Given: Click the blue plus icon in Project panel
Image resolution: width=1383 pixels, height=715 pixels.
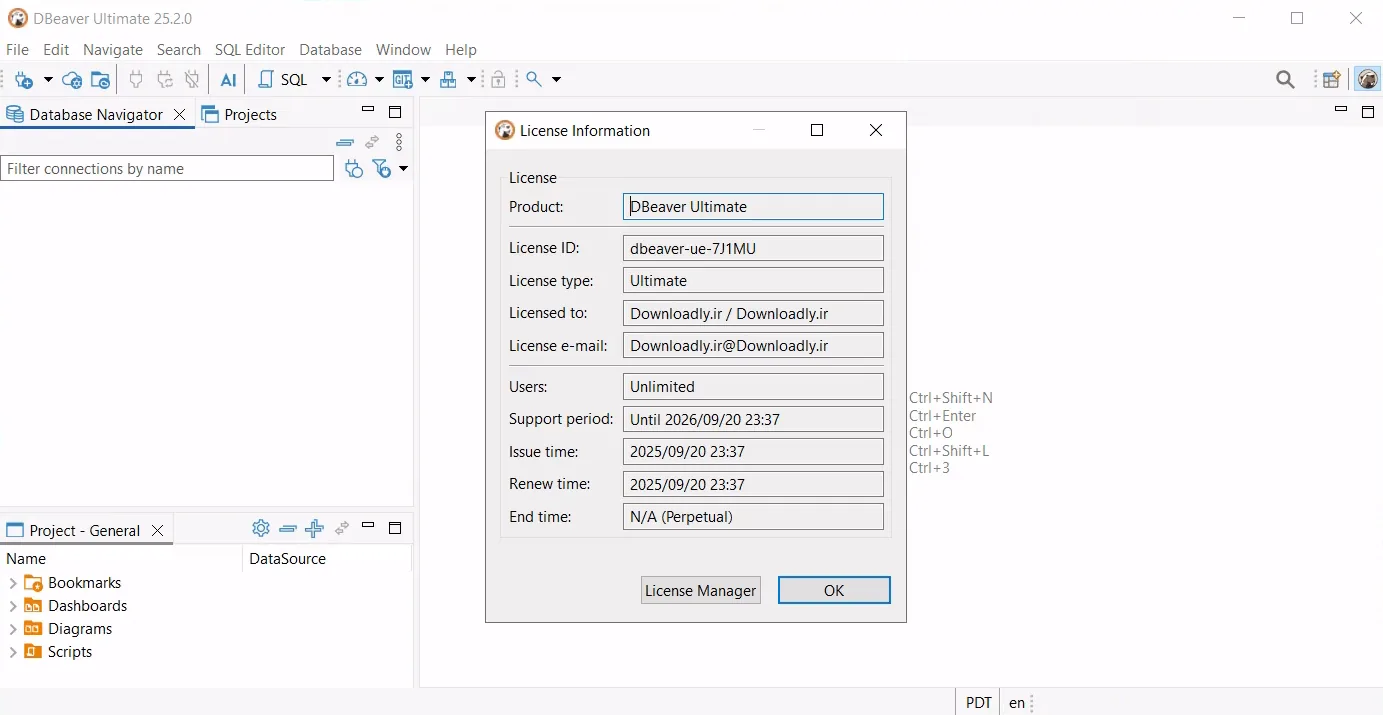Looking at the screenshot, I should 315,528.
